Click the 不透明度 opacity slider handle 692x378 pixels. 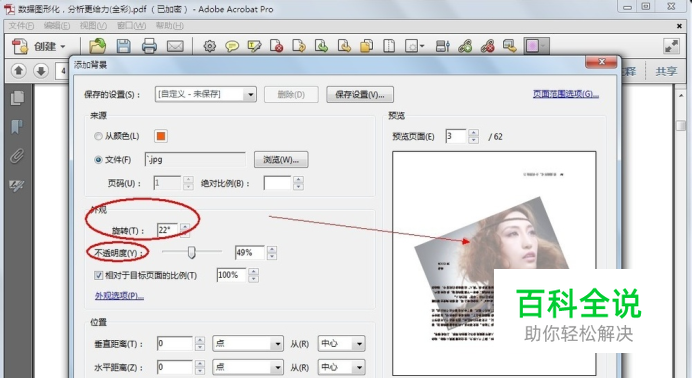pos(191,252)
